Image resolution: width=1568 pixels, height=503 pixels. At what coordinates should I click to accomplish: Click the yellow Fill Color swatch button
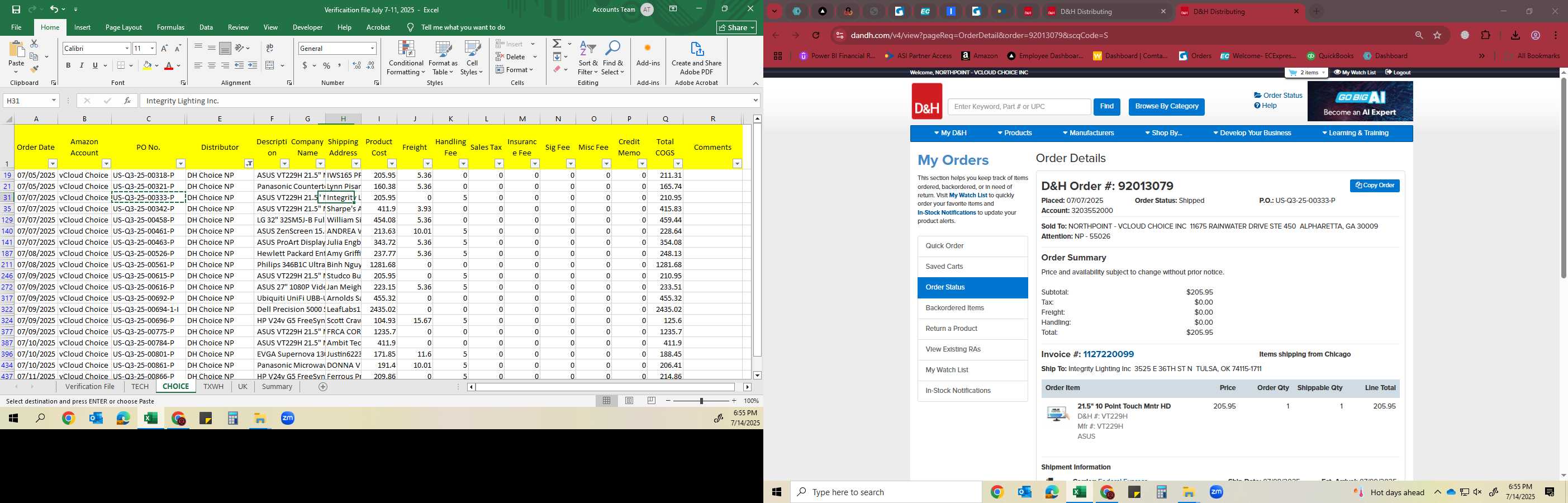pyautogui.click(x=147, y=65)
